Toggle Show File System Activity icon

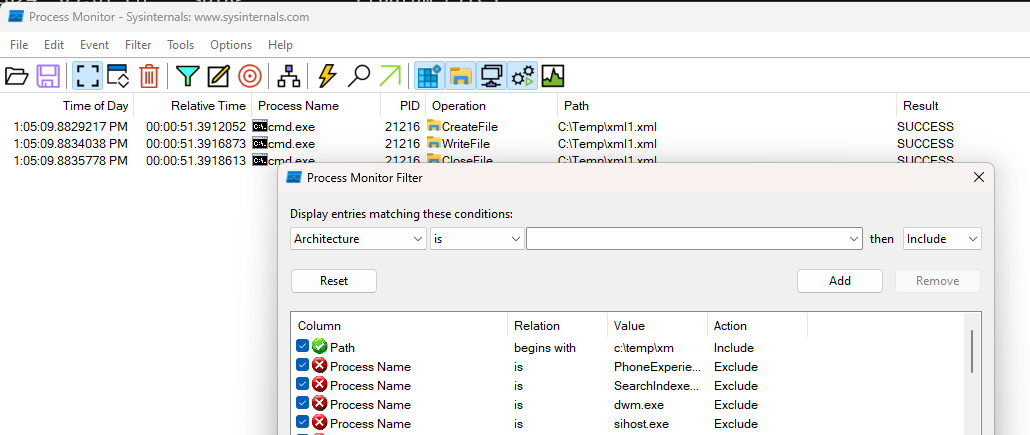tap(461, 76)
